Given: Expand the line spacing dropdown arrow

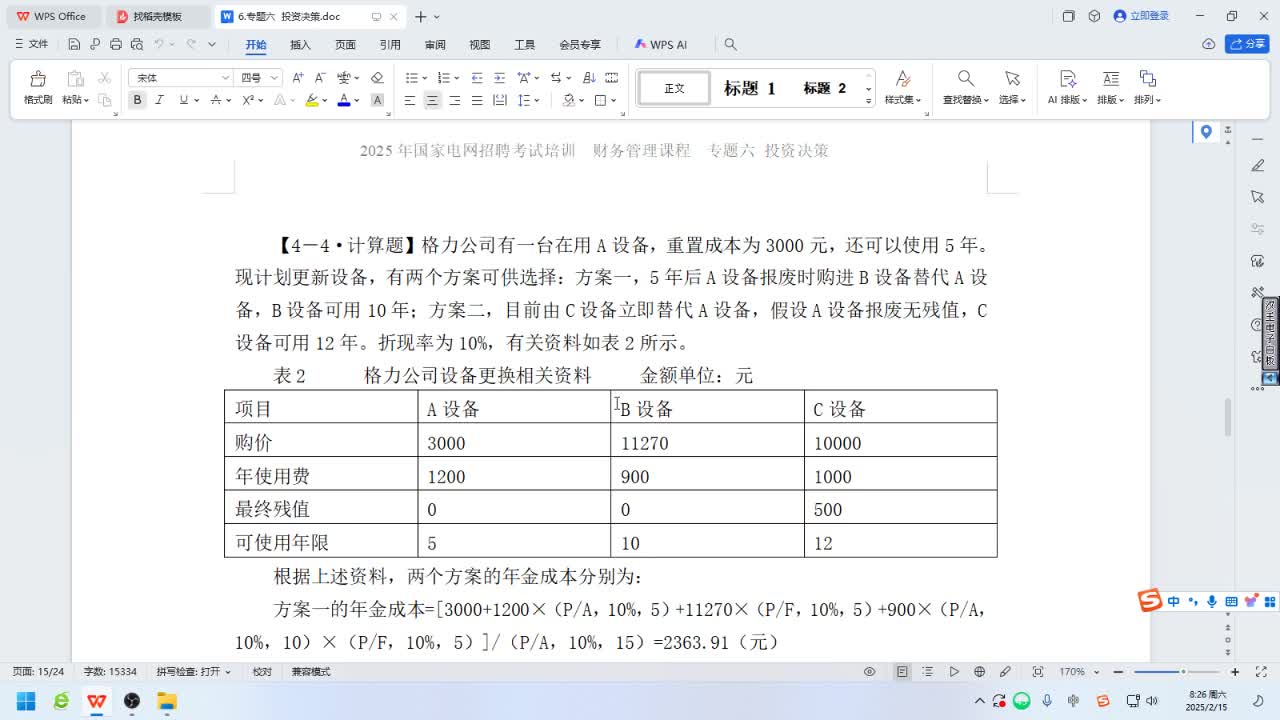Looking at the screenshot, I should click(537, 100).
